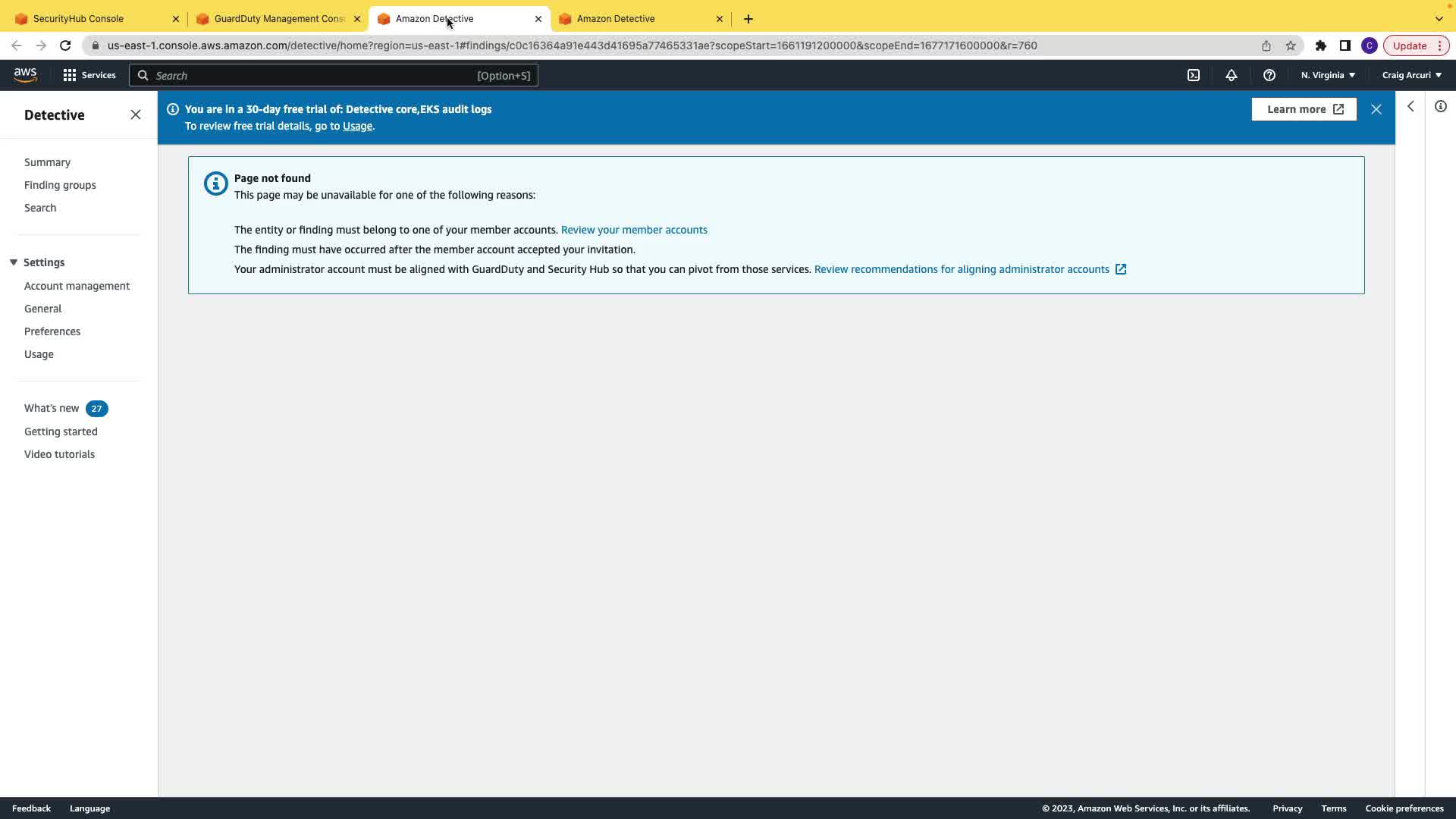Expand the right help panel chevron
This screenshot has height=819, width=1456.
[1410, 106]
